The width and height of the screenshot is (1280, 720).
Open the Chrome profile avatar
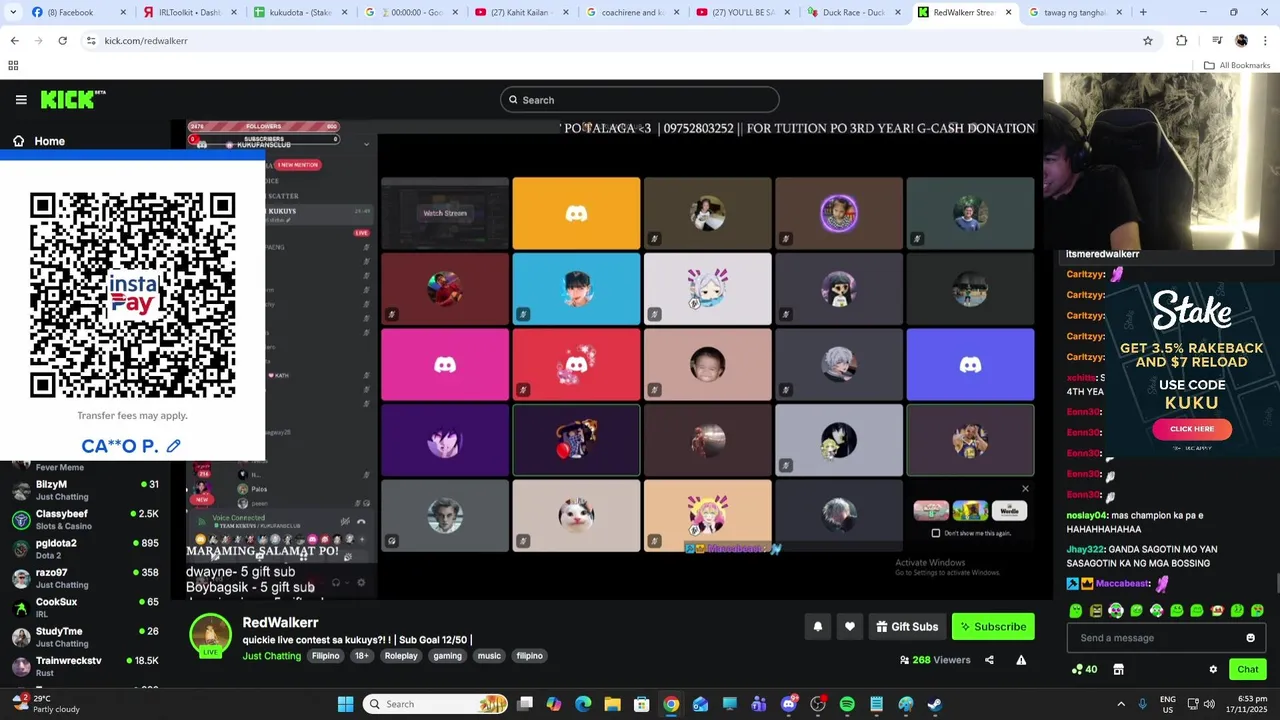tap(1241, 41)
